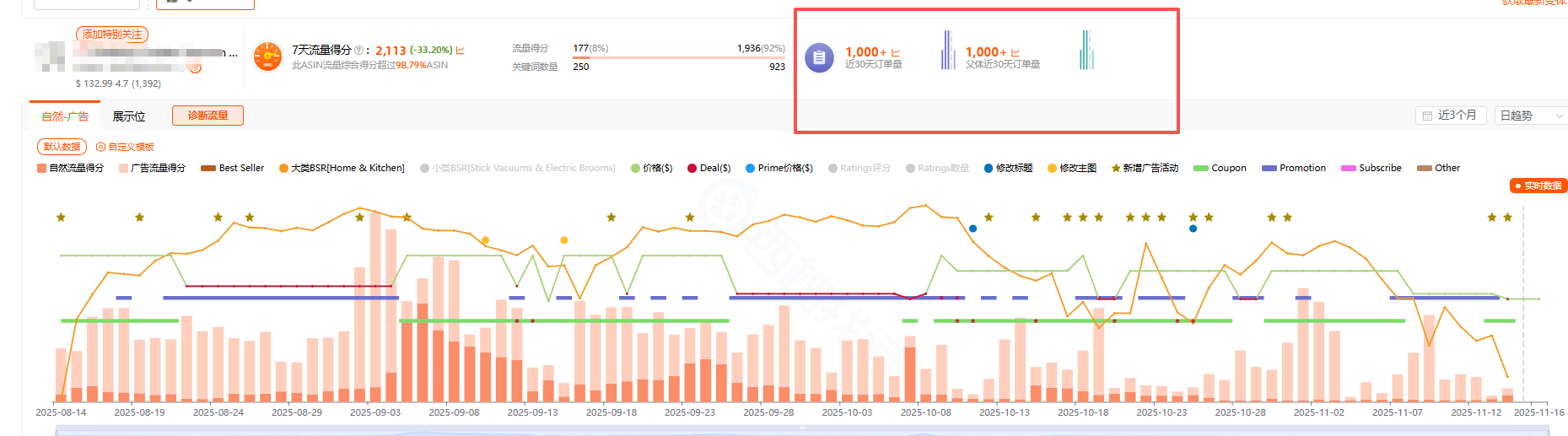
Task: Open trend icon beside 父体近30天订单量 value
Action: tap(1015, 53)
